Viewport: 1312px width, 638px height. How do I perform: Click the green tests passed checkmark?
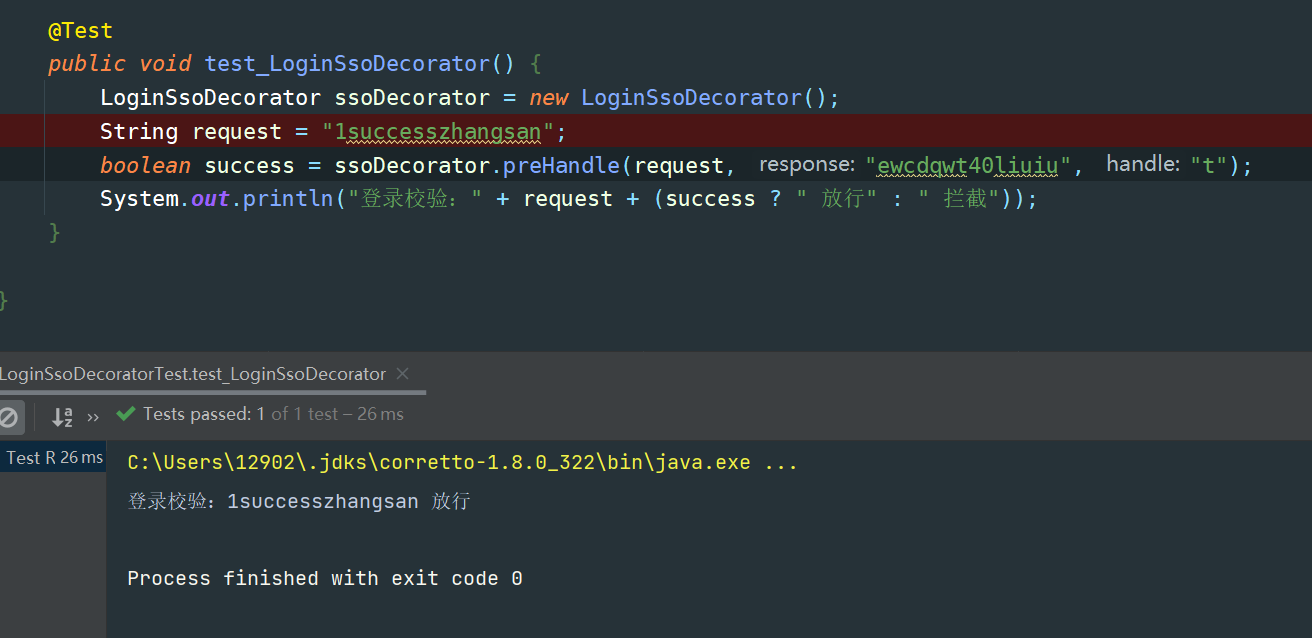point(125,414)
